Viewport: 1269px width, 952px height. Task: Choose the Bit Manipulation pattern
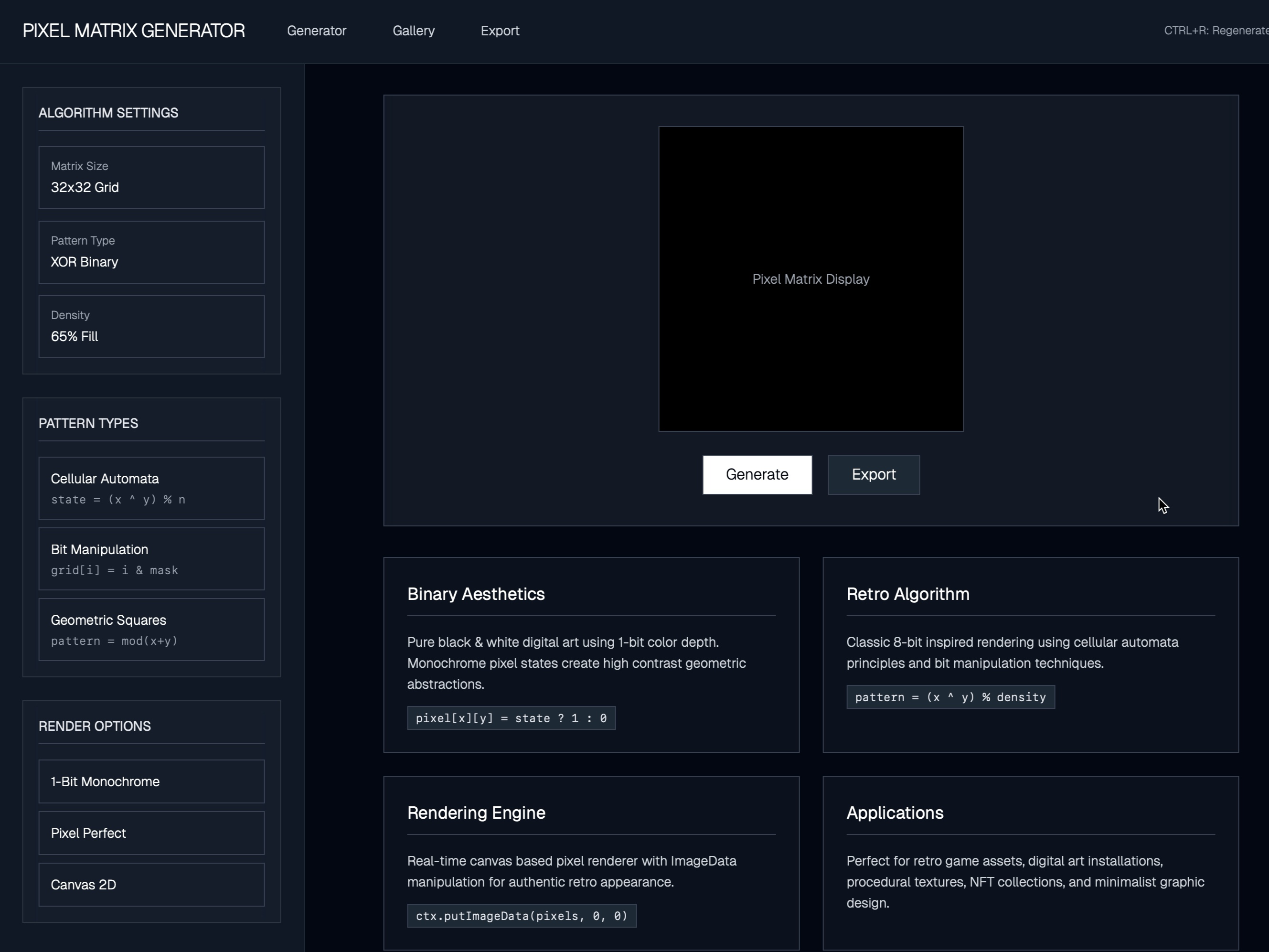[151, 559]
